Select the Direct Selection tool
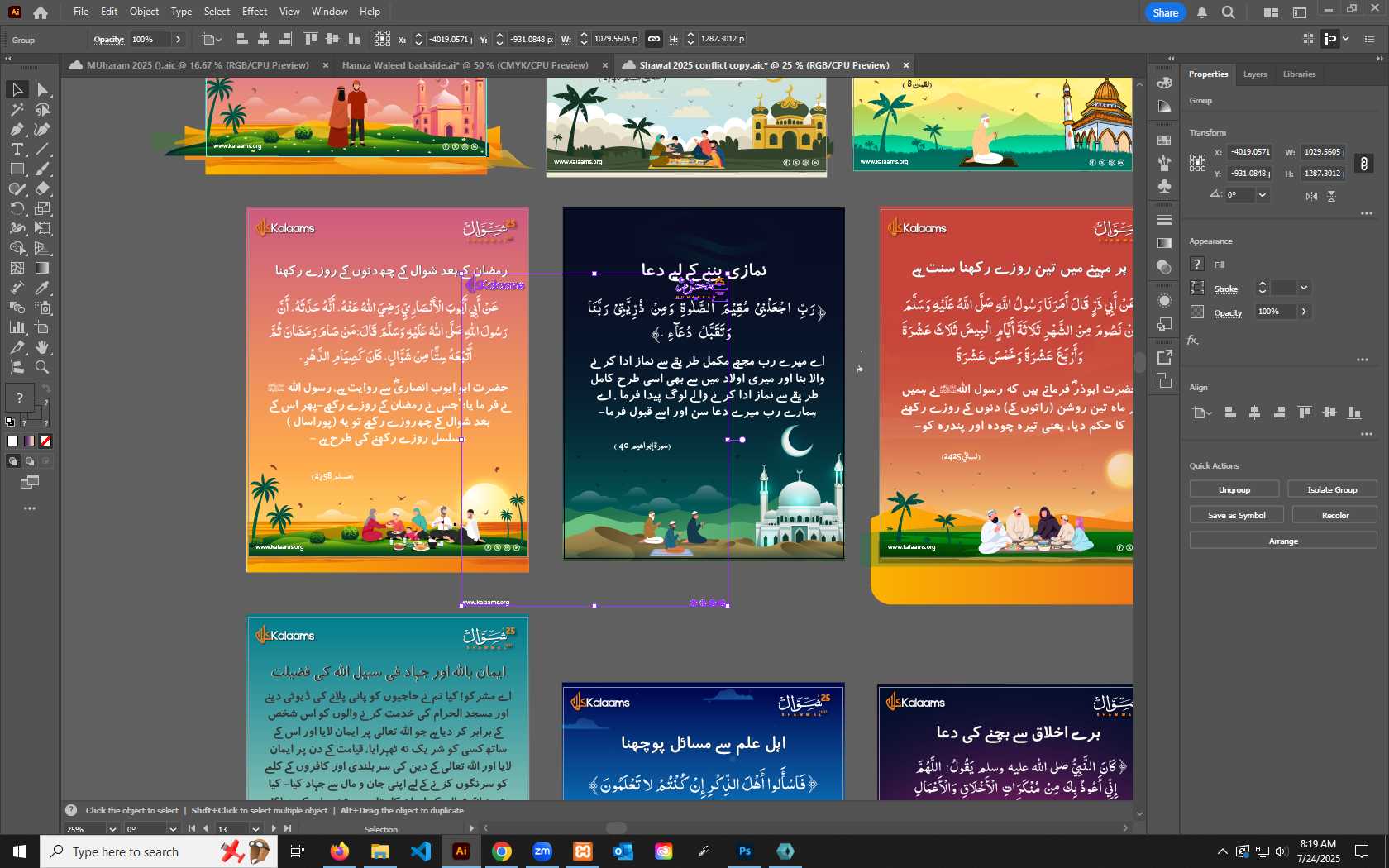The image size is (1389, 868). click(43, 89)
